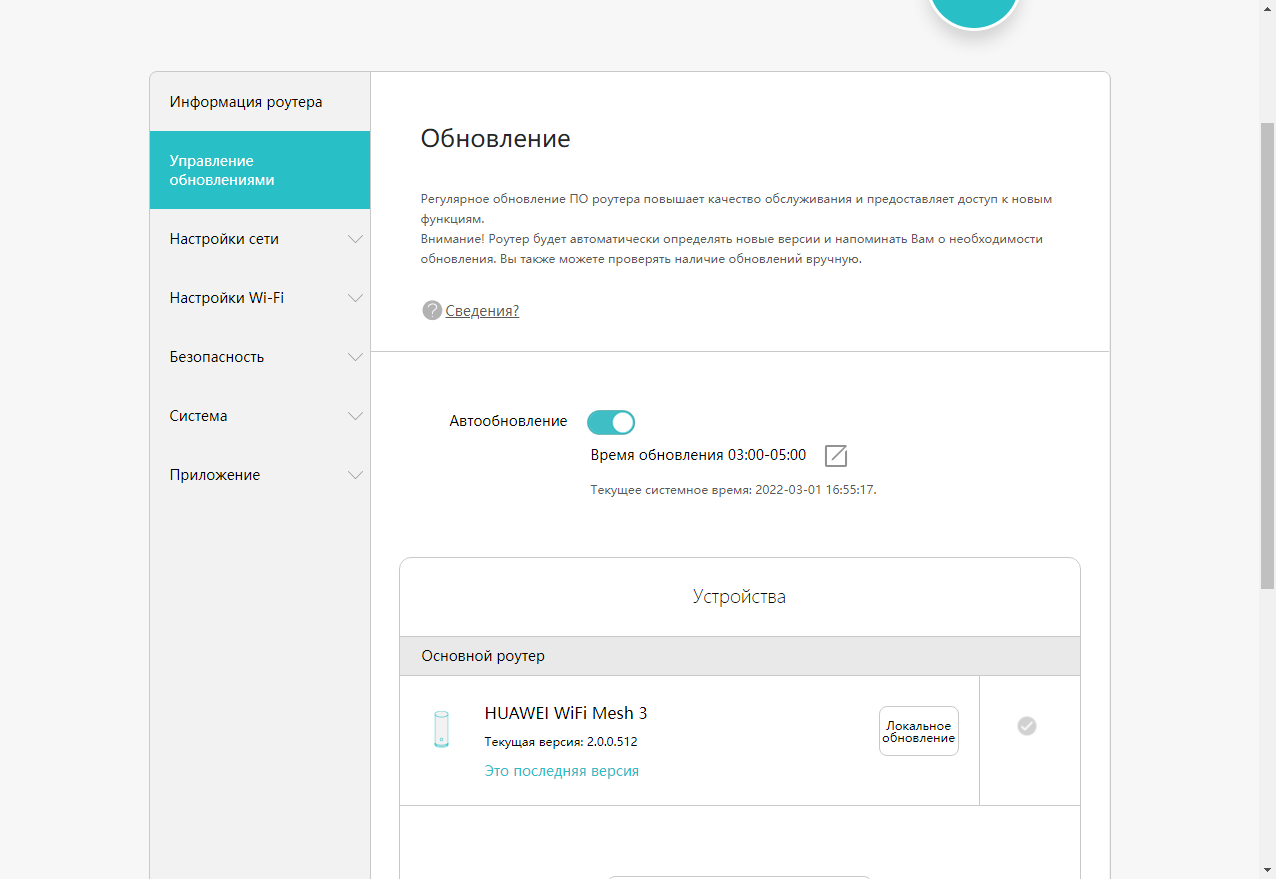
Task: Expand the Настройки Wi-Fi chevron
Action: [355, 298]
